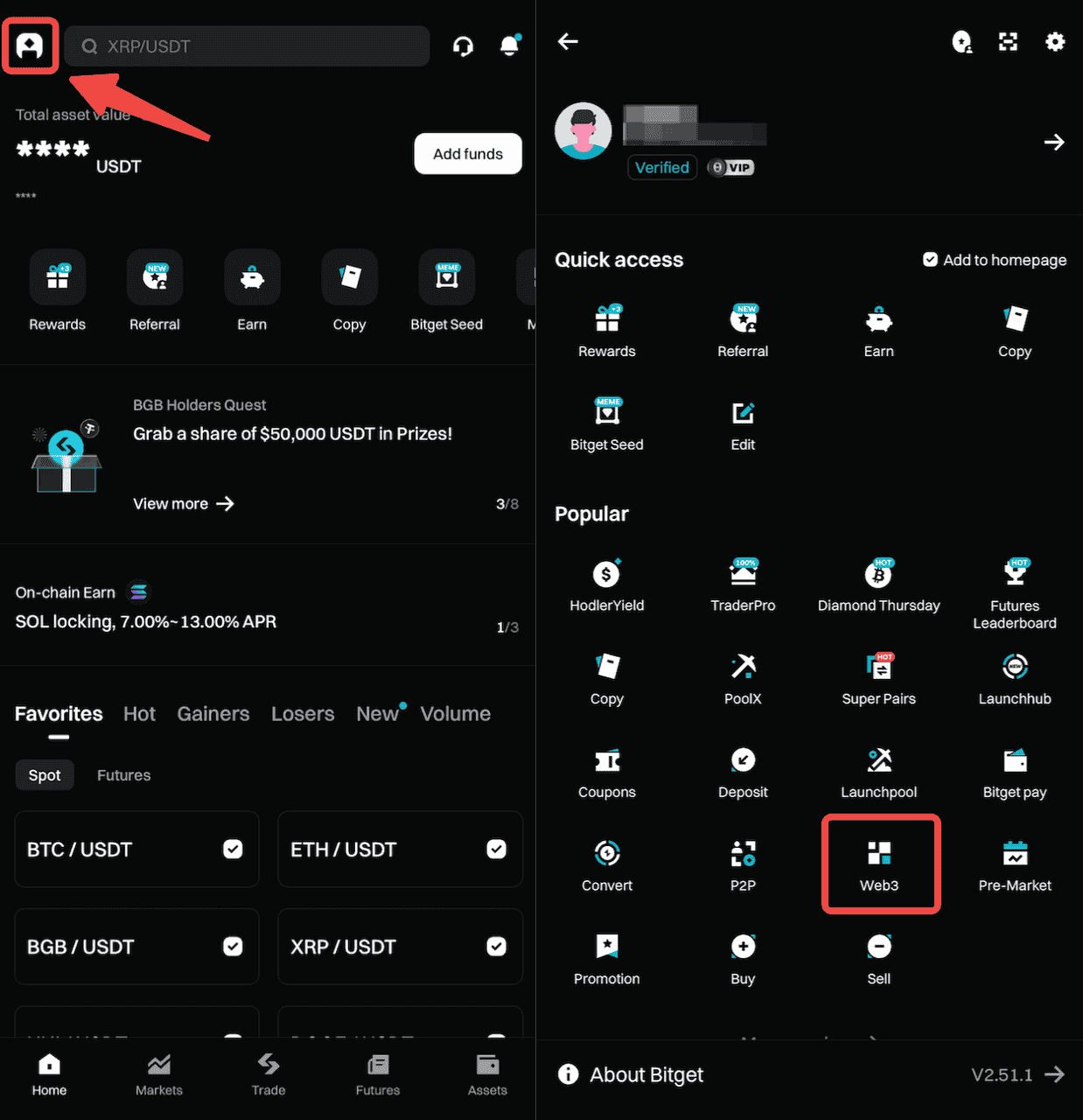The height and width of the screenshot is (1120, 1083).
Task: Uncheck the BGB / USDT favorite checkbox
Action: coord(233,946)
